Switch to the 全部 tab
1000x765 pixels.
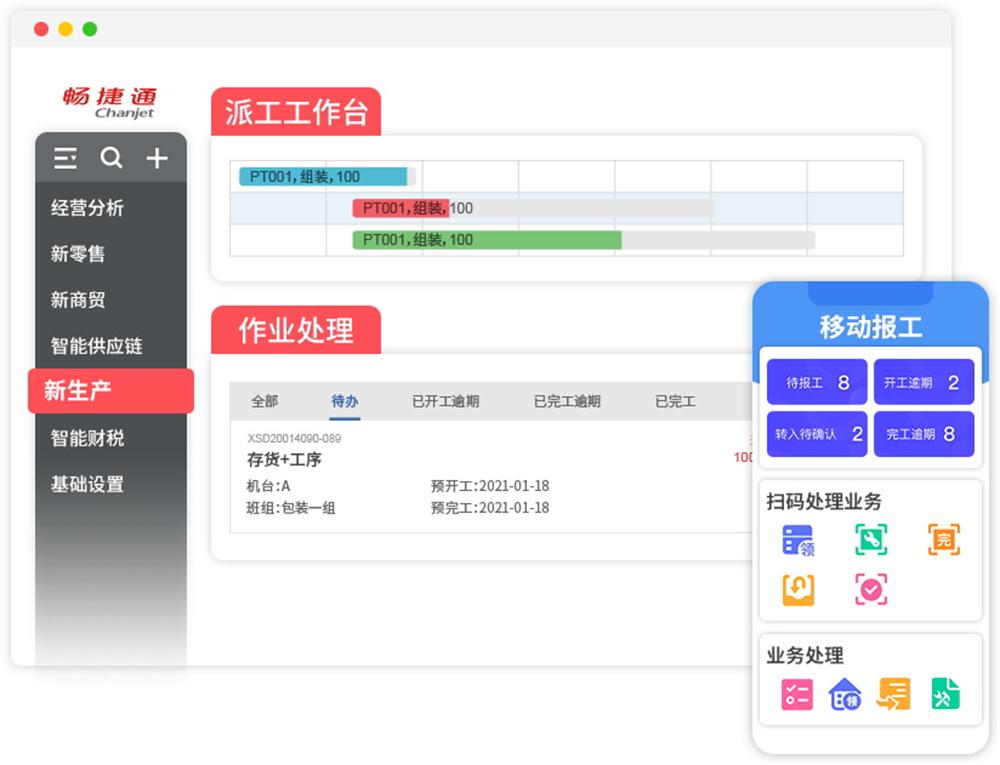pyautogui.click(x=265, y=401)
